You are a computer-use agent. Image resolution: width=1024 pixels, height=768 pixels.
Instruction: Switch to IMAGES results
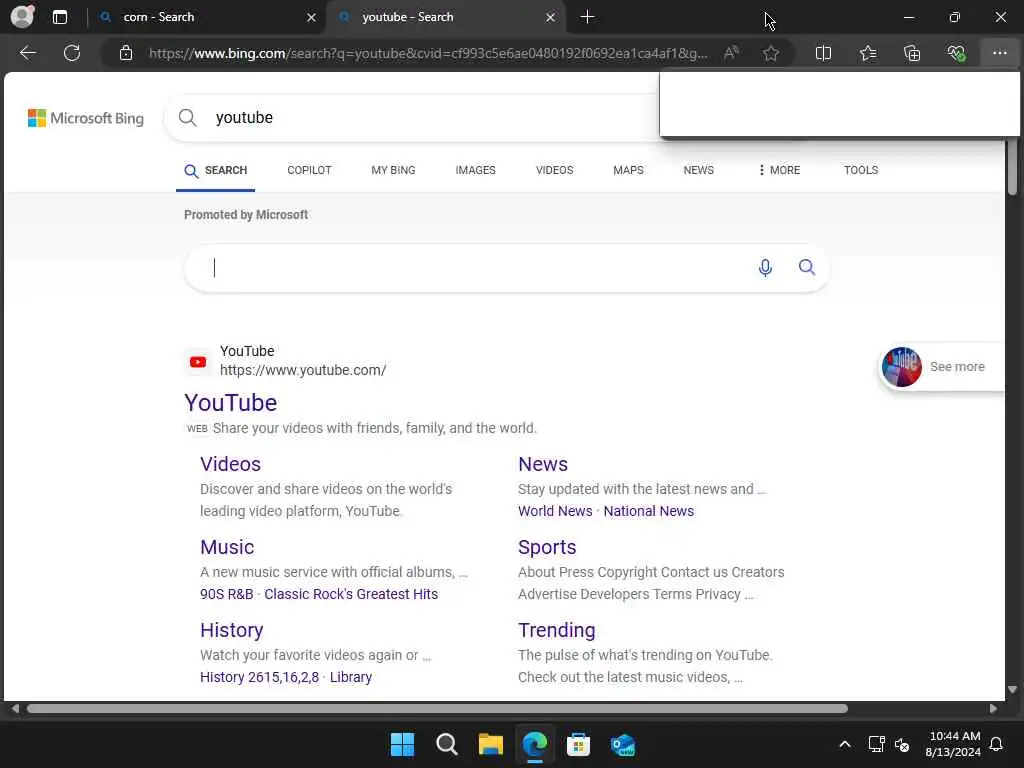(475, 170)
